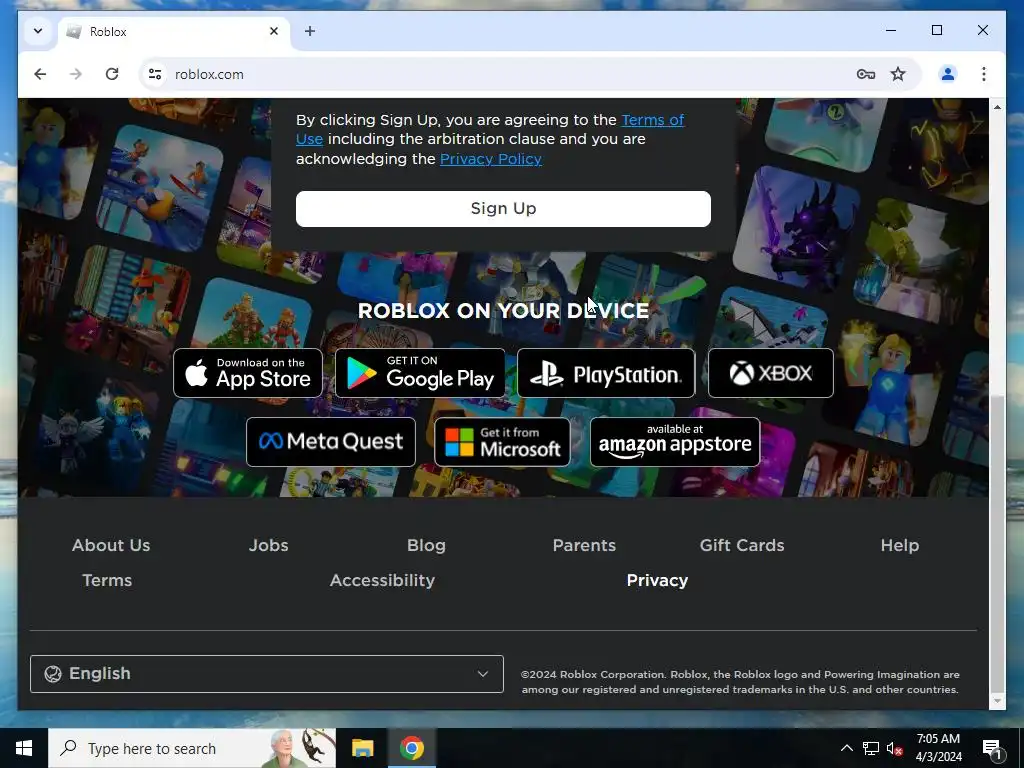Open File Explorer from the taskbar

pyautogui.click(x=362, y=748)
